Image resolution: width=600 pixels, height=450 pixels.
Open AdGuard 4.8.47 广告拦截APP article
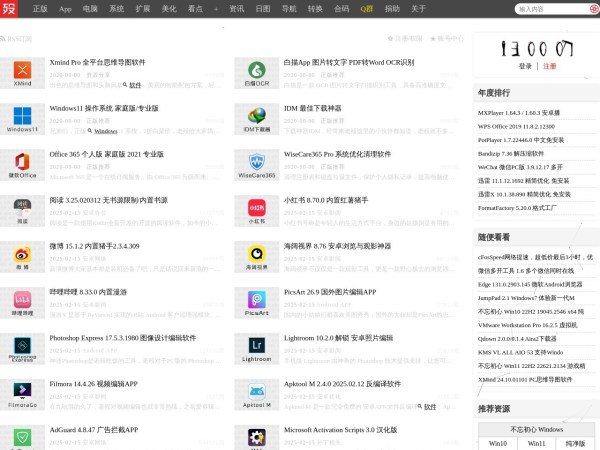pyautogui.click(x=94, y=430)
